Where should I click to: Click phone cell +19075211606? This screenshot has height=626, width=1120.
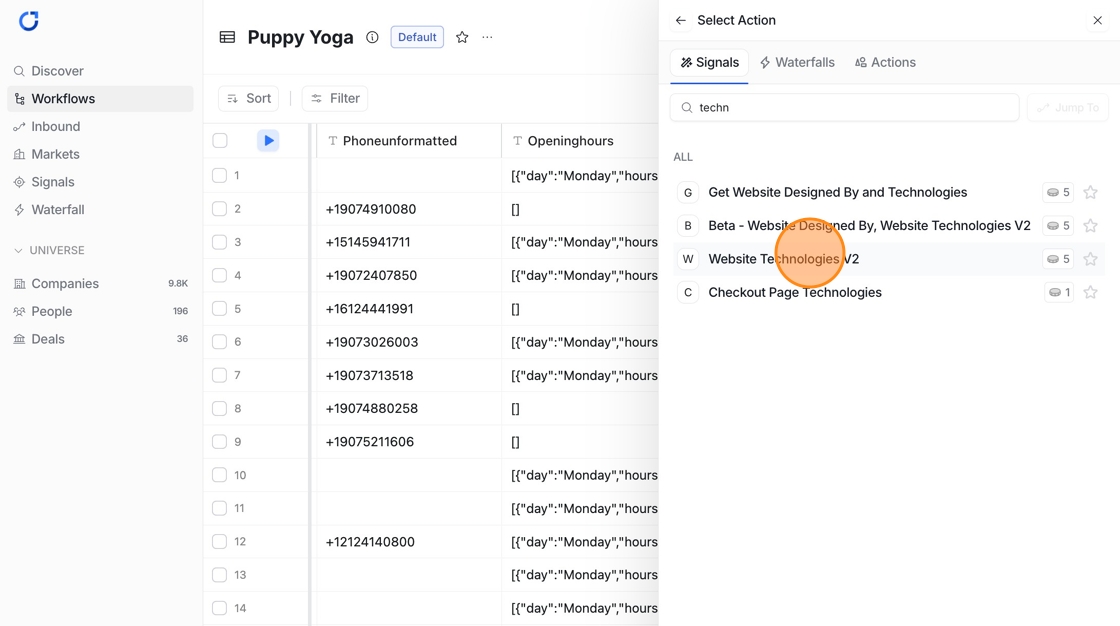point(409,442)
